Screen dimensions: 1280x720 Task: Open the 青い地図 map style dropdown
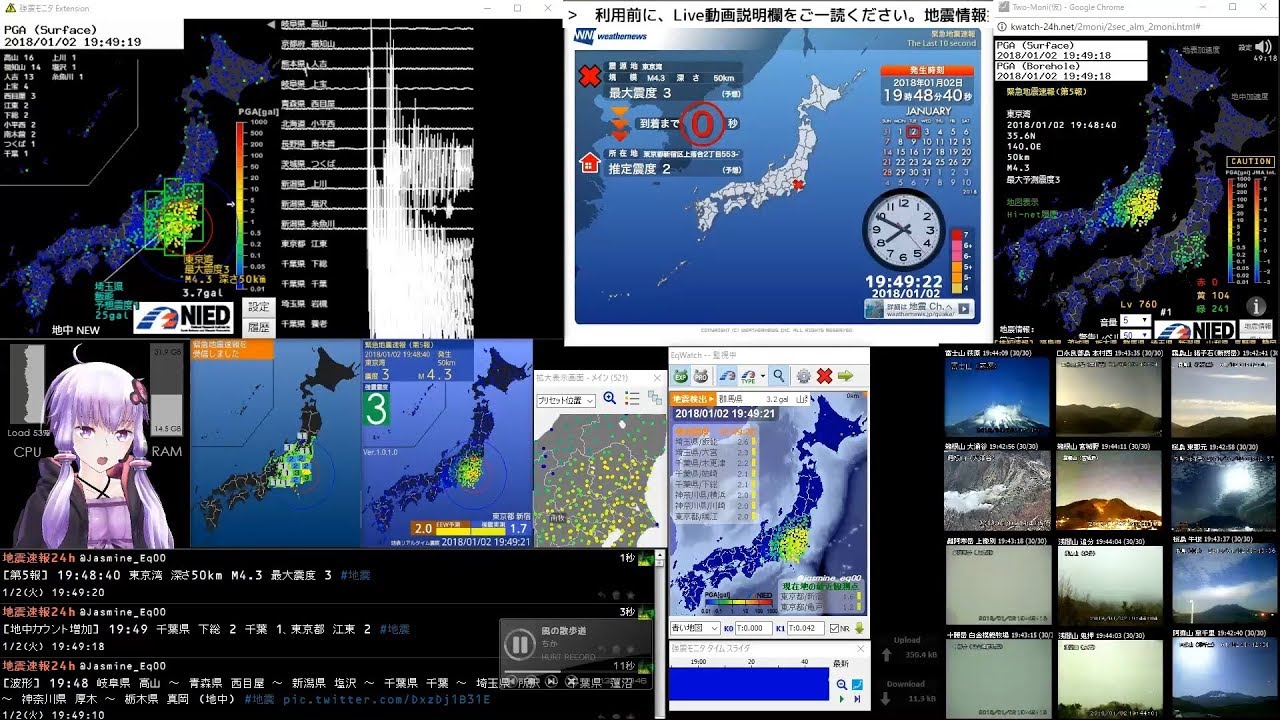[x=694, y=628]
